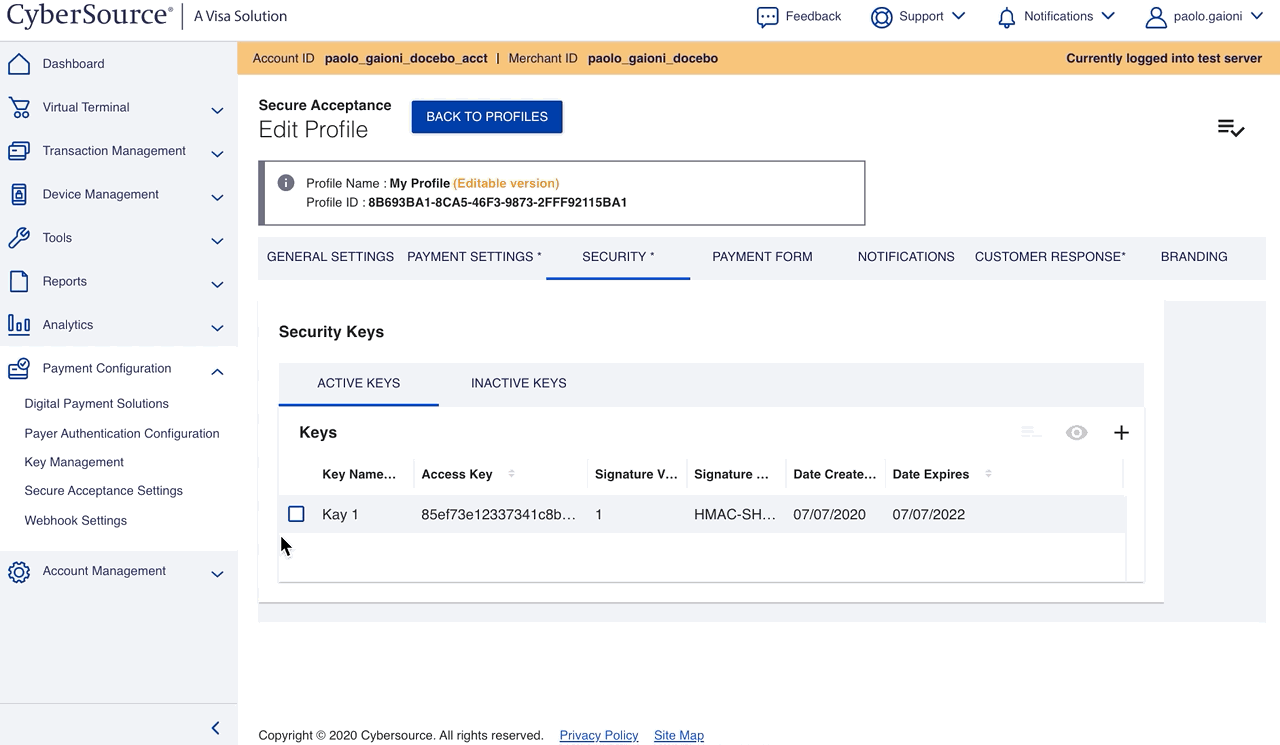Click the eye icon to view key
The height and width of the screenshot is (745, 1280).
point(1076,433)
